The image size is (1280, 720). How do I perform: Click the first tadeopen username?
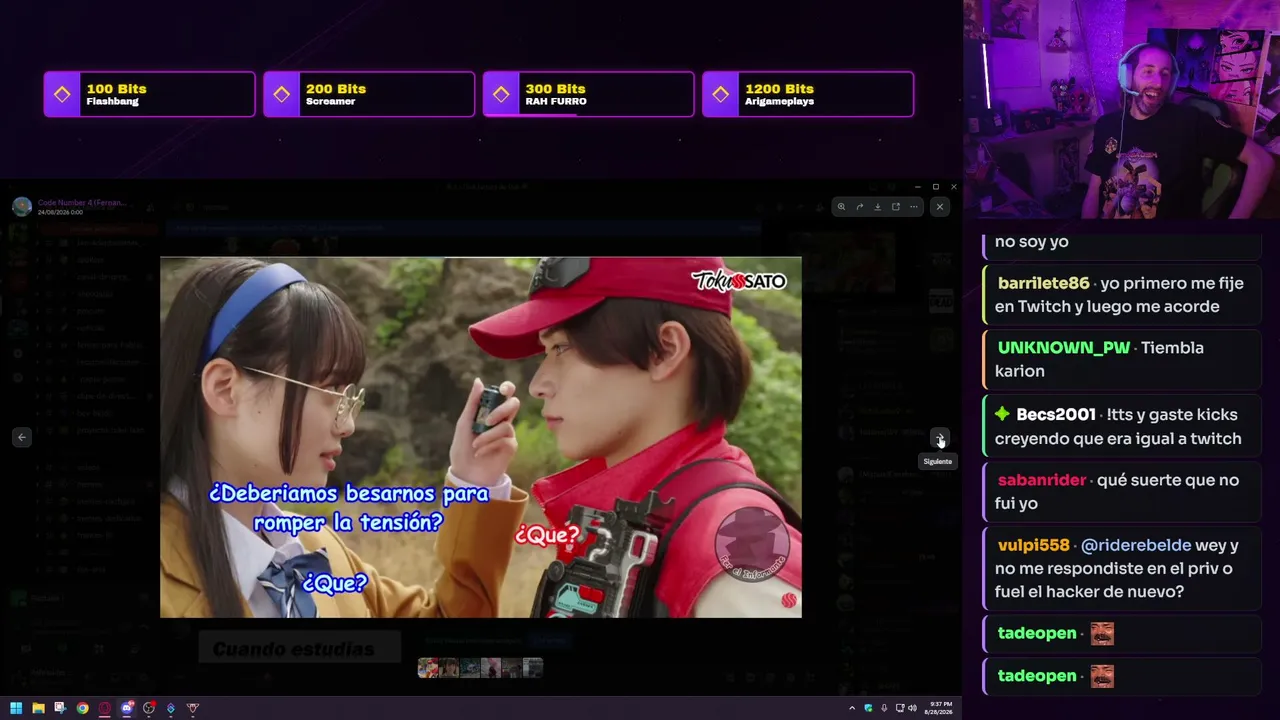click(x=1037, y=633)
